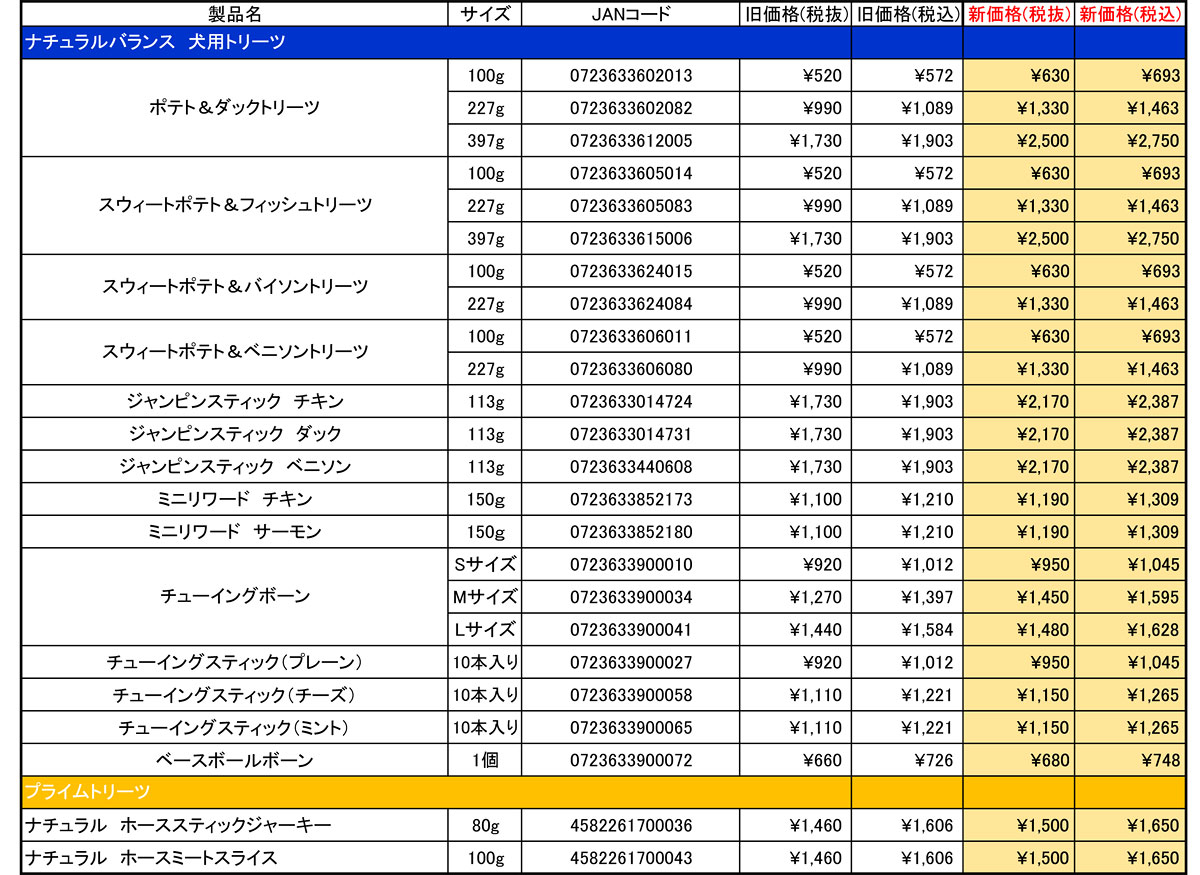Screen dimensions: 1200x875
Task: Select JAN code 0723633900058
Action: click(631, 695)
